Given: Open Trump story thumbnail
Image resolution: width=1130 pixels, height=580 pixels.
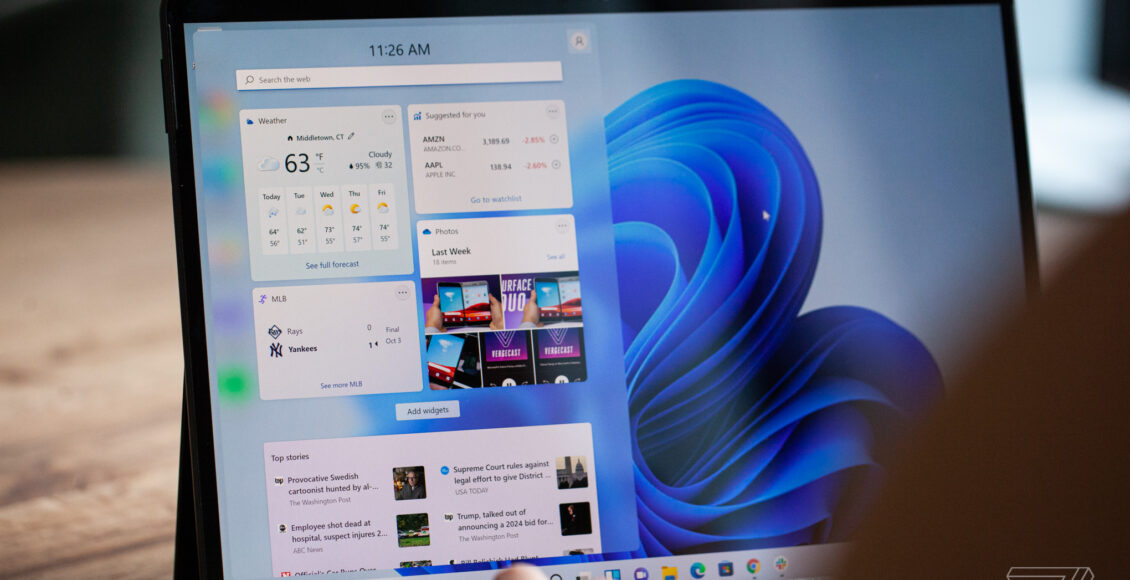Looking at the screenshot, I should (576, 519).
